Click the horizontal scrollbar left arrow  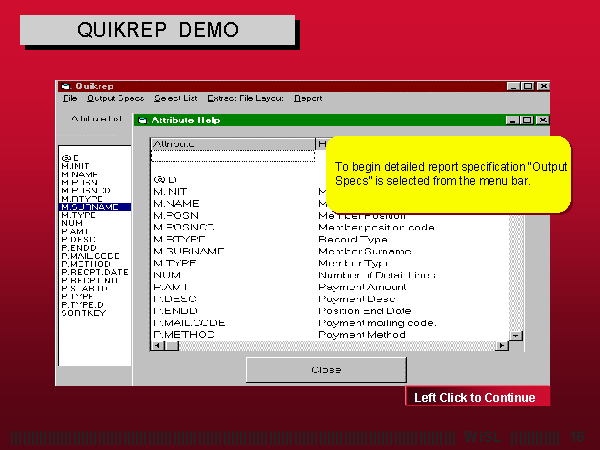[x=156, y=347]
